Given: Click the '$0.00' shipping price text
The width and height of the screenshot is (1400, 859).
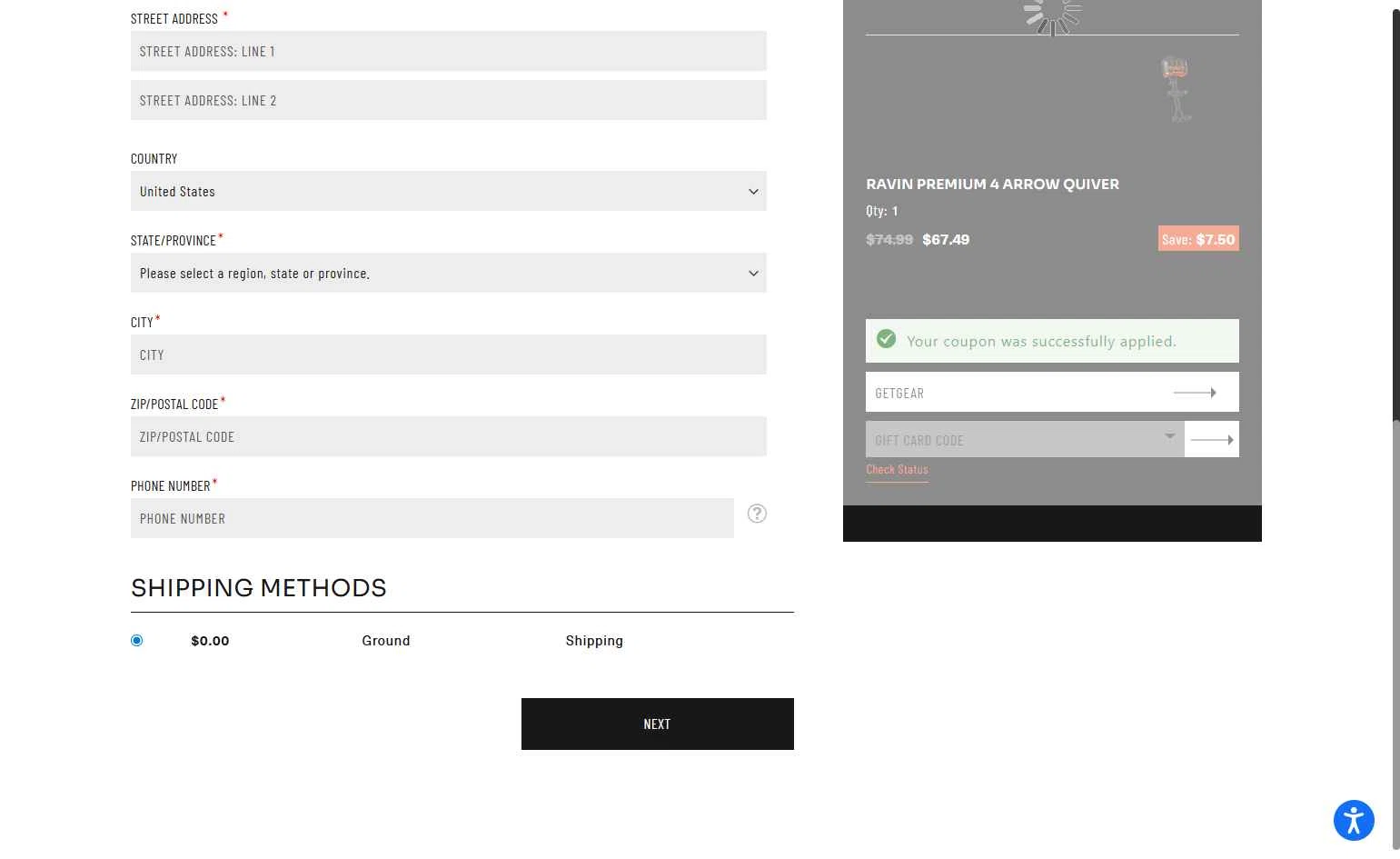Looking at the screenshot, I should point(210,641).
